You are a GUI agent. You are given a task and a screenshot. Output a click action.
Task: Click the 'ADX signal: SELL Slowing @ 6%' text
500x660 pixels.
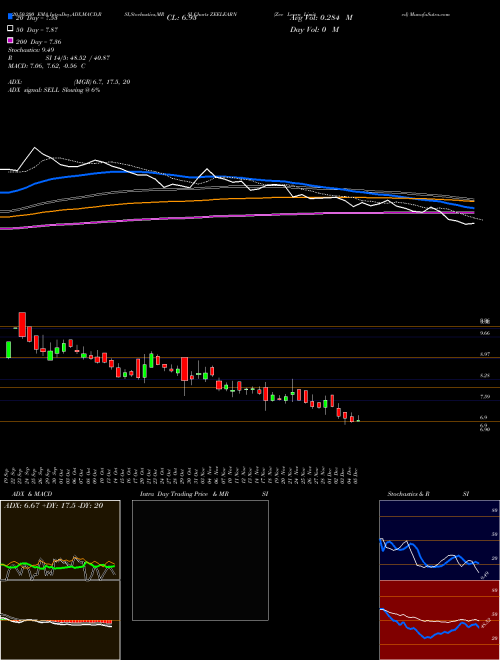tap(54, 90)
